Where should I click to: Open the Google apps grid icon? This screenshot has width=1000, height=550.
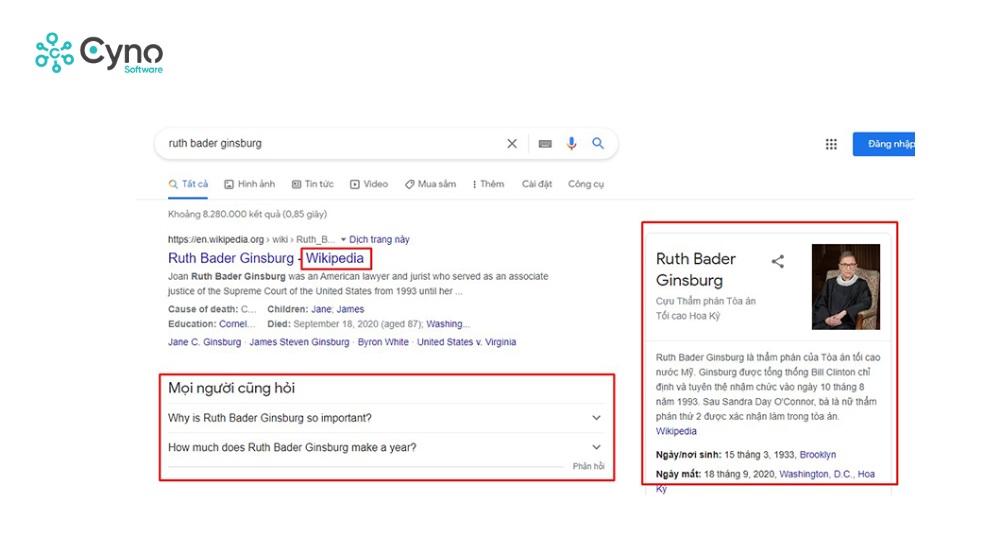[x=831, y=144]
